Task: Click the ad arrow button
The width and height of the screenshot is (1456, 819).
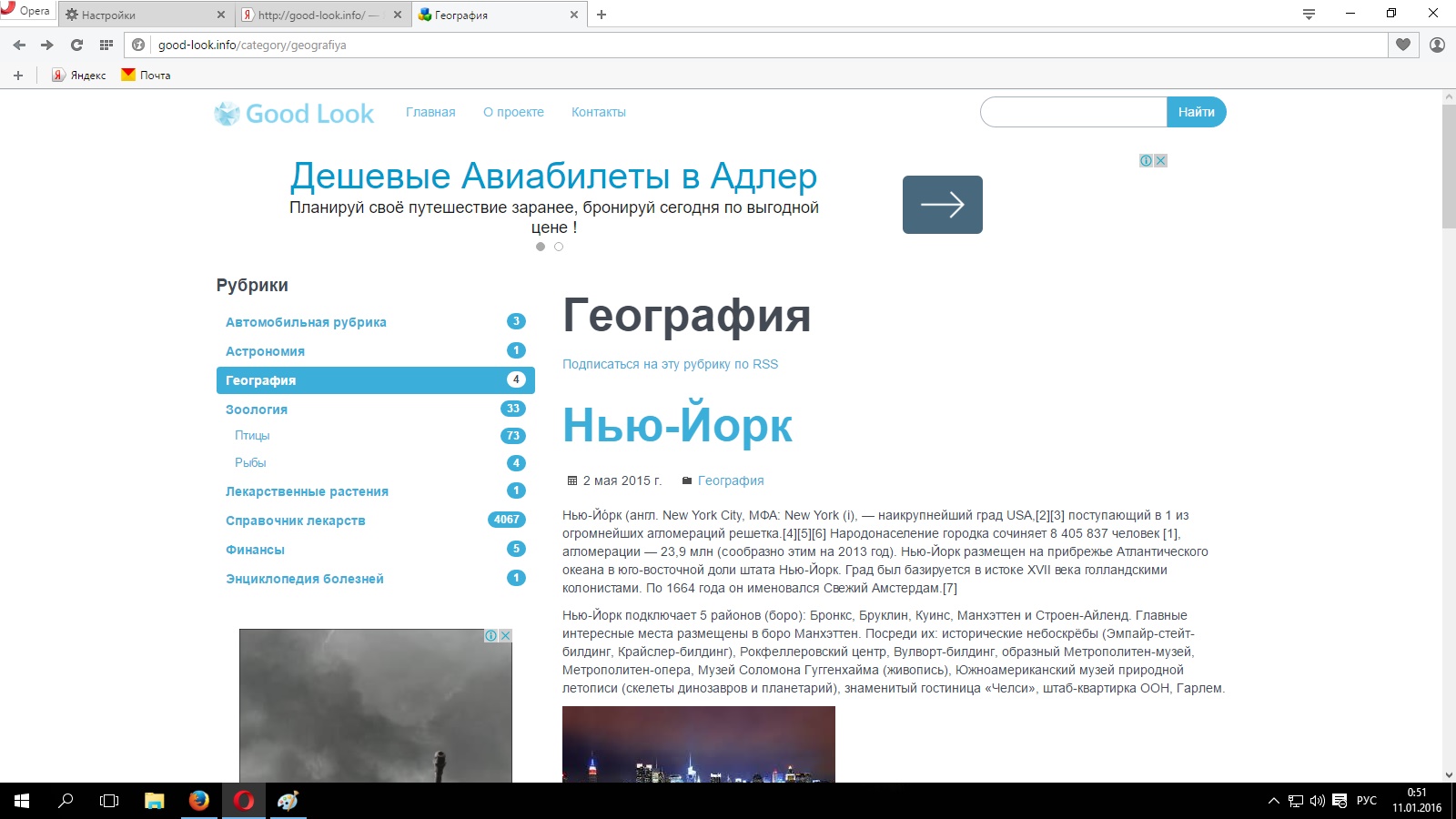Action: tap(943, 205)
